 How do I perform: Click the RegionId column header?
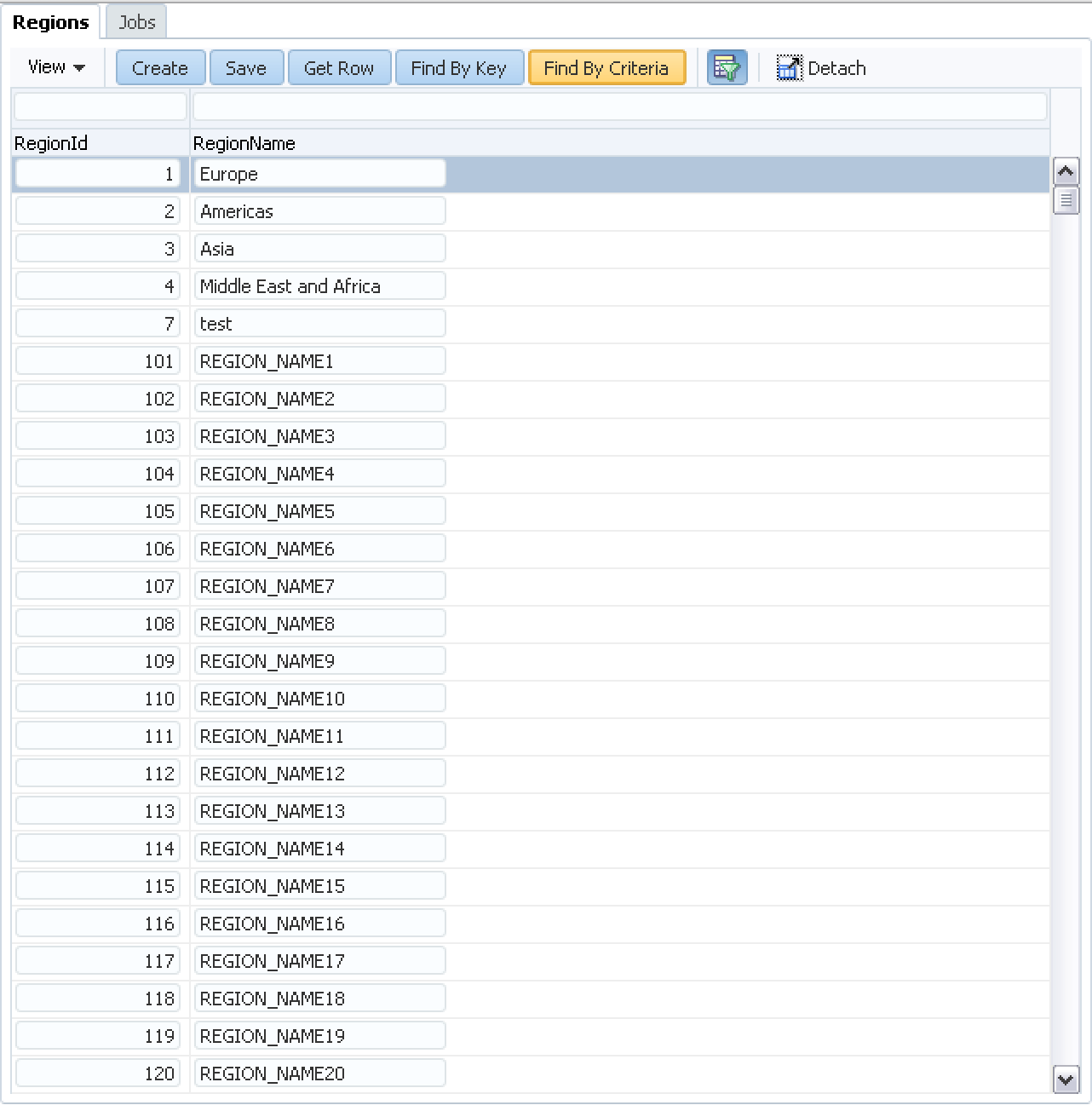(101, 143)
